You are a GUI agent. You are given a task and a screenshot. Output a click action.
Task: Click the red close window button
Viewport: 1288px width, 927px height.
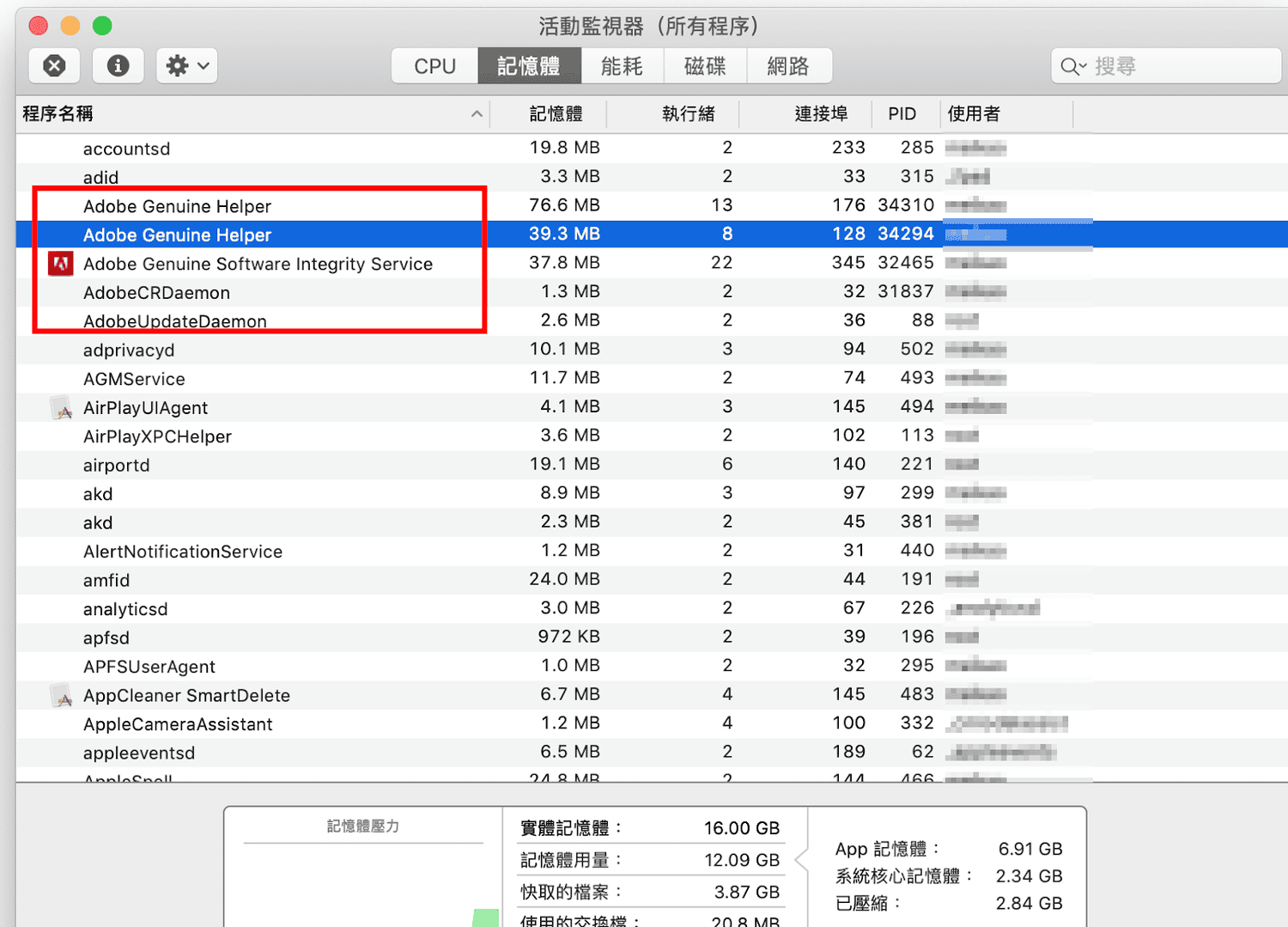click(x=39, y=26)
